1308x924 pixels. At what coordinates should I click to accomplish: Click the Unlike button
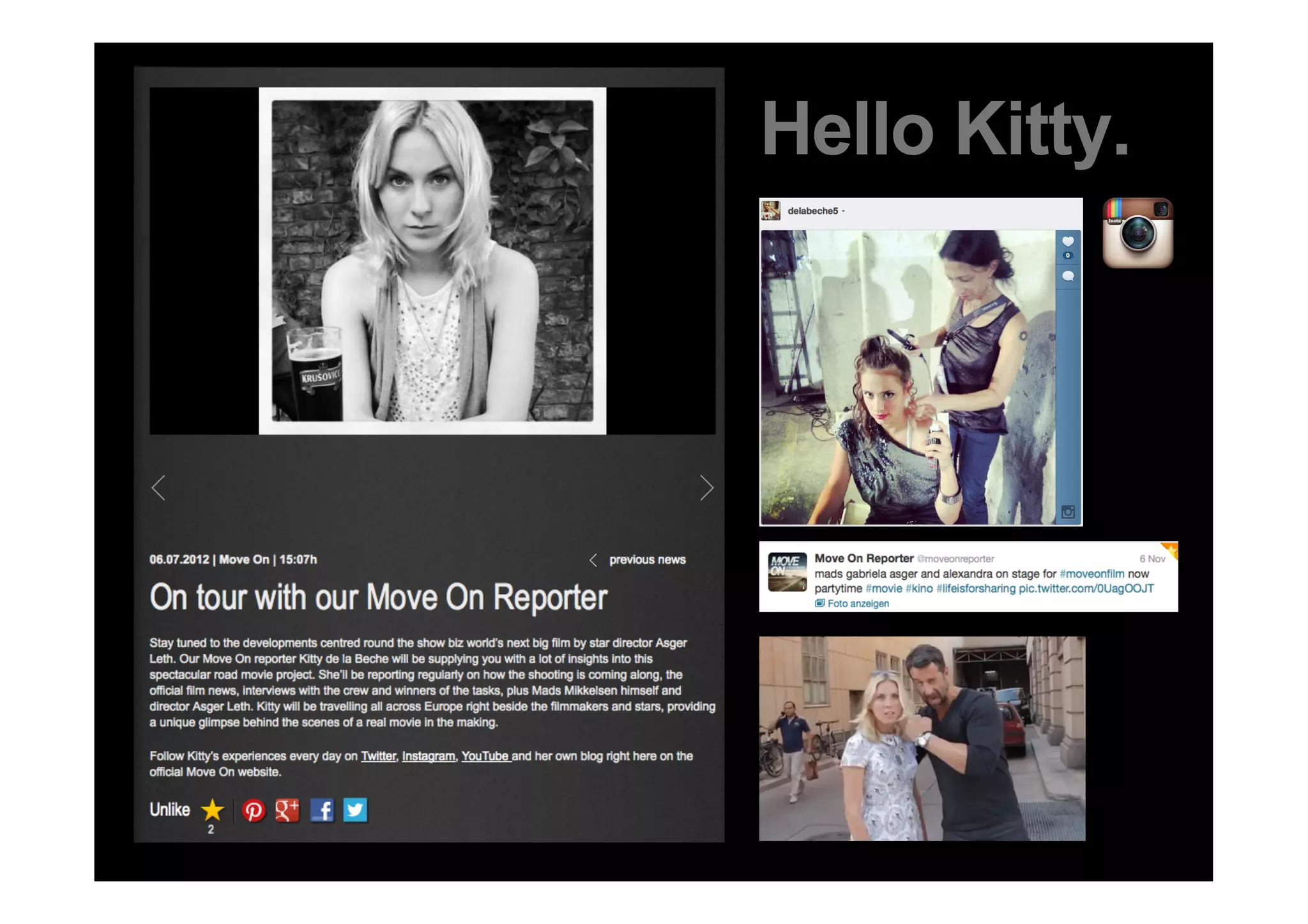coord(170,810)
